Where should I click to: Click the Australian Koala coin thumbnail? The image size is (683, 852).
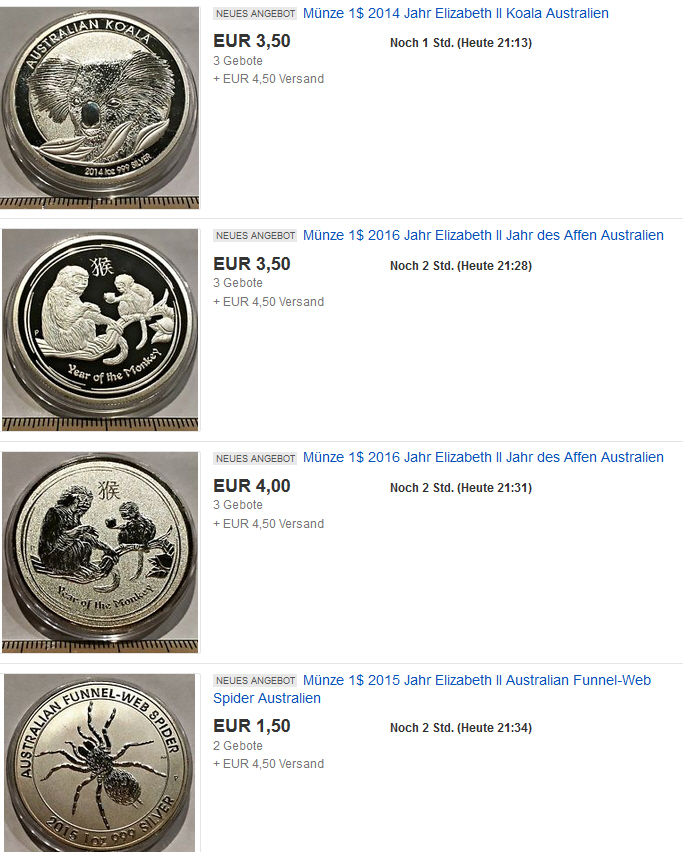pos(100,107)
